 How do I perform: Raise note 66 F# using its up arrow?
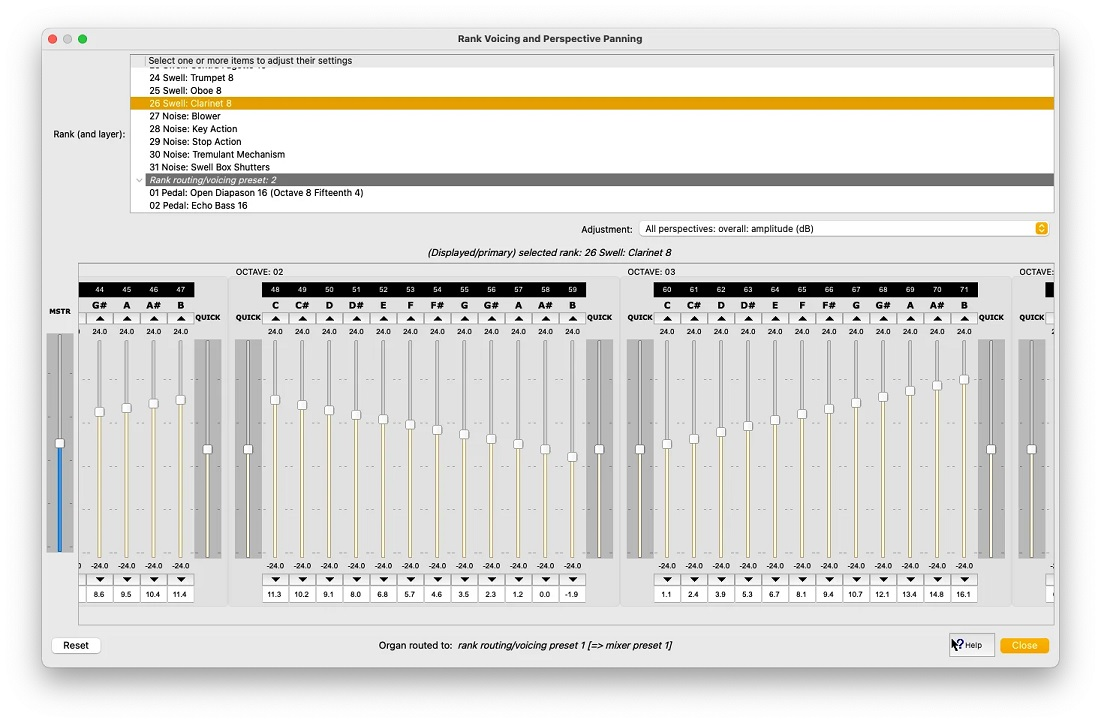[829, 318]
